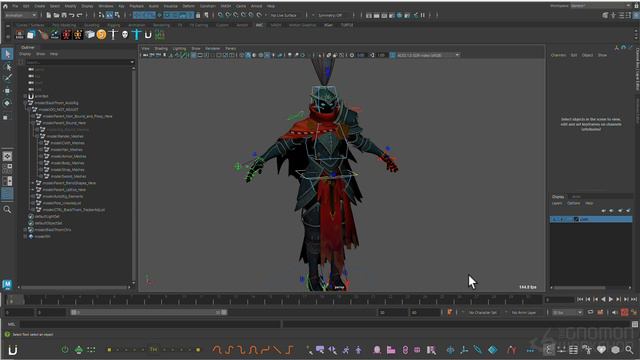Click the cyan diamond icon in bottom toolbar
640x360 pixels.
tap(493, 350)
